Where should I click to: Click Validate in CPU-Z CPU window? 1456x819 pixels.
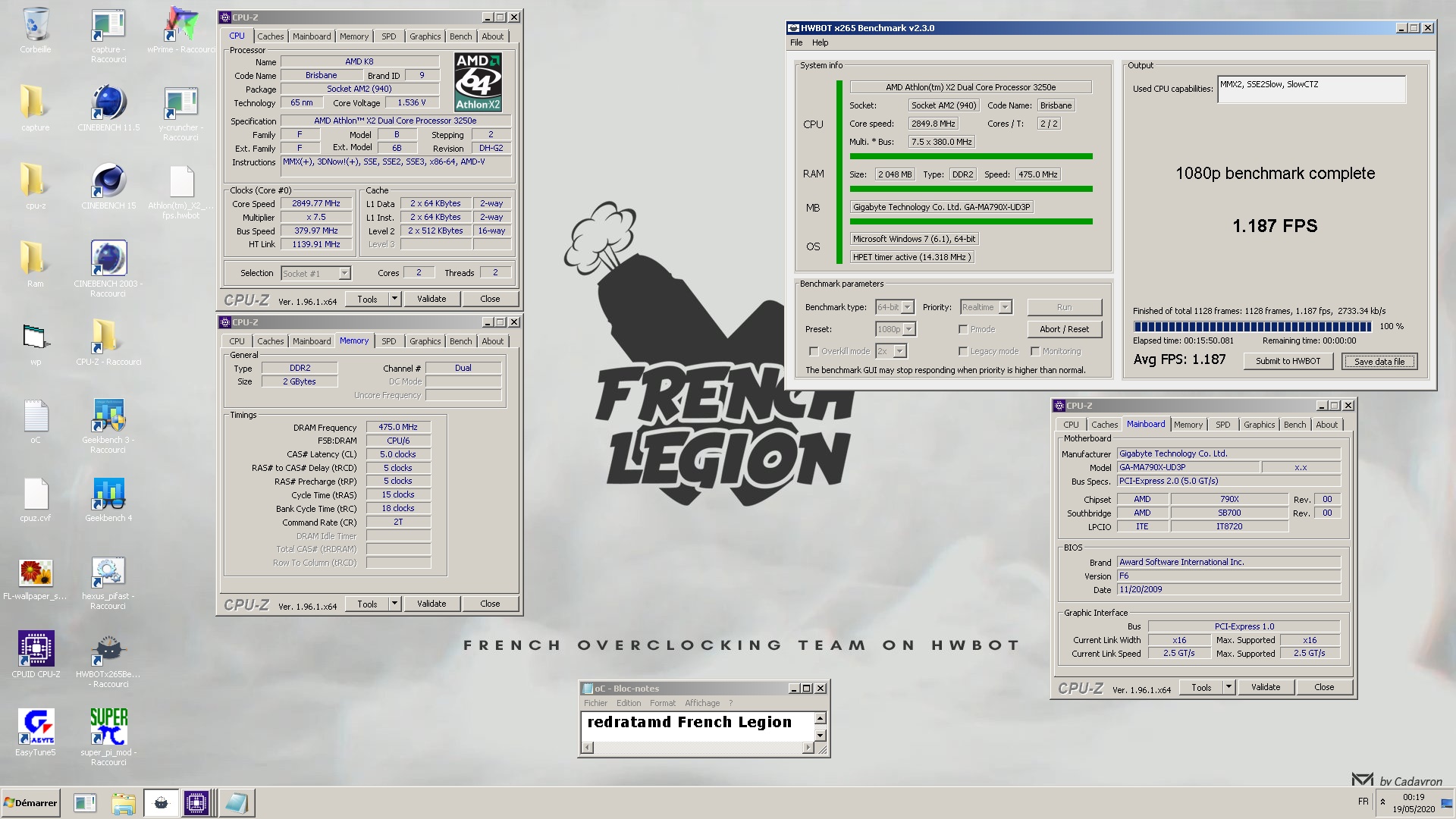click(x=431, y=299)
